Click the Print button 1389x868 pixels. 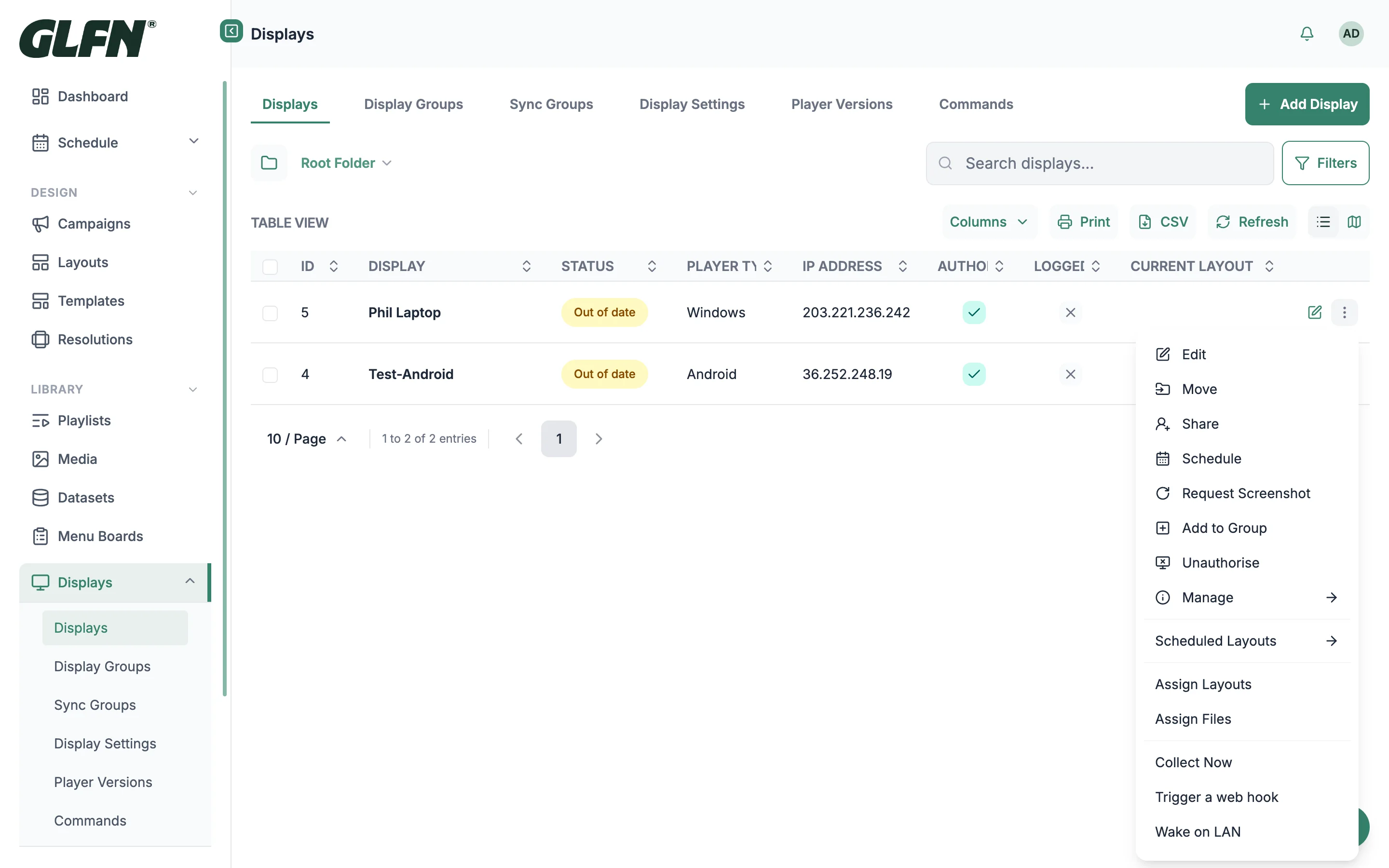pyautogui.click(x=1084, y=222)
